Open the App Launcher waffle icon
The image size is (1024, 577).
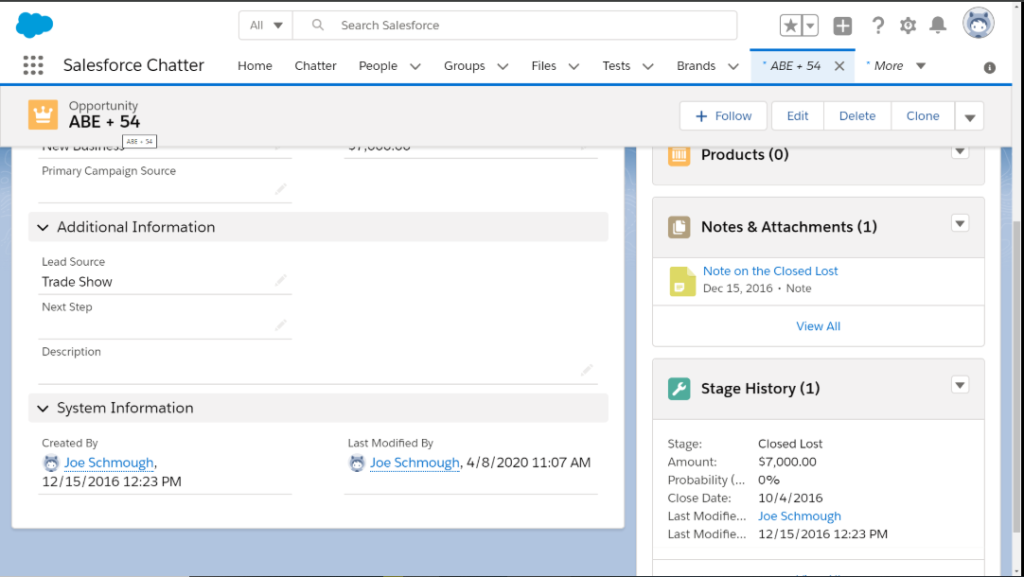(33, 65)
